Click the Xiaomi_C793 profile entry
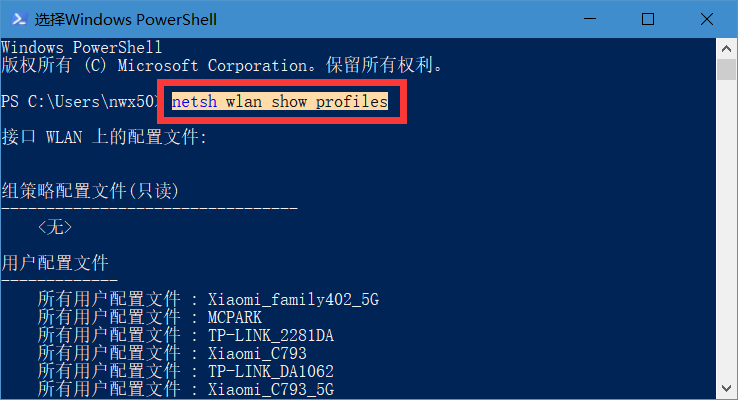 click(257, 353)
